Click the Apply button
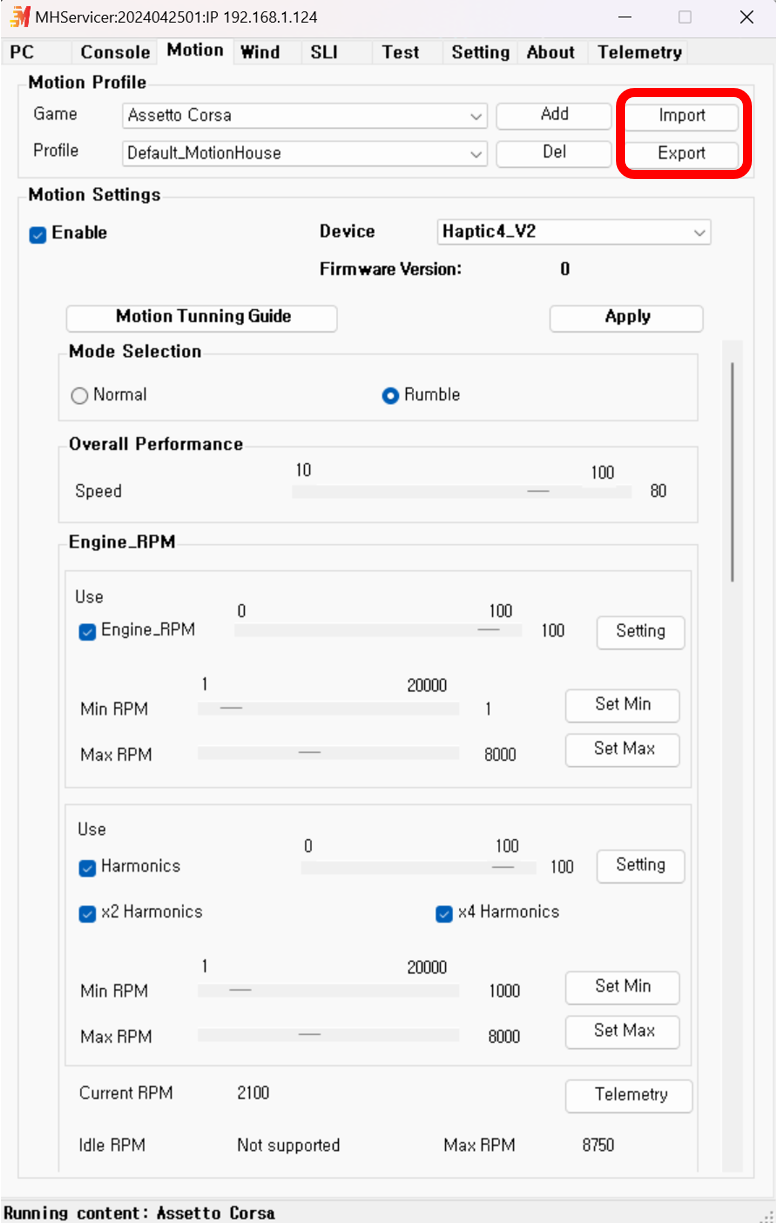This screenshot has width=779, height=1224. point(627,318)
